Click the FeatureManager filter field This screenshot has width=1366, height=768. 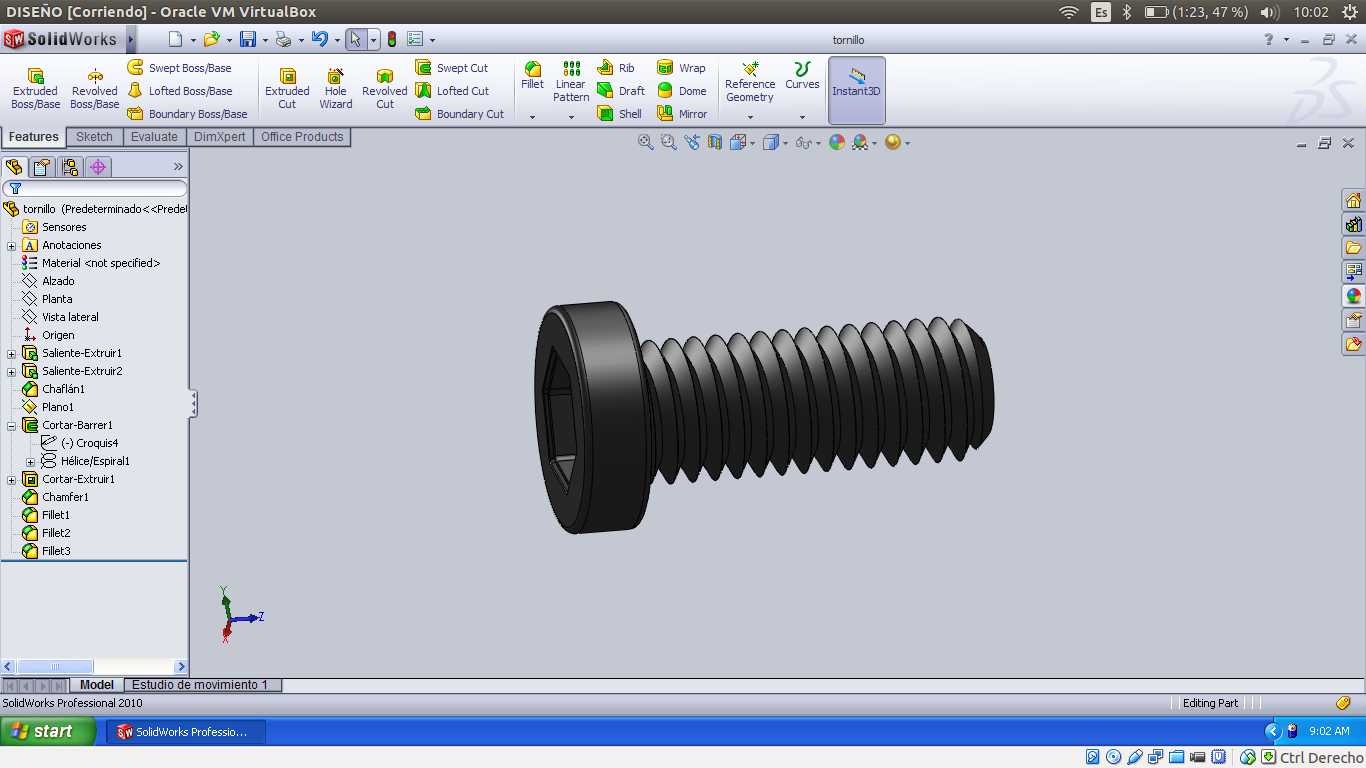point(95,188)
